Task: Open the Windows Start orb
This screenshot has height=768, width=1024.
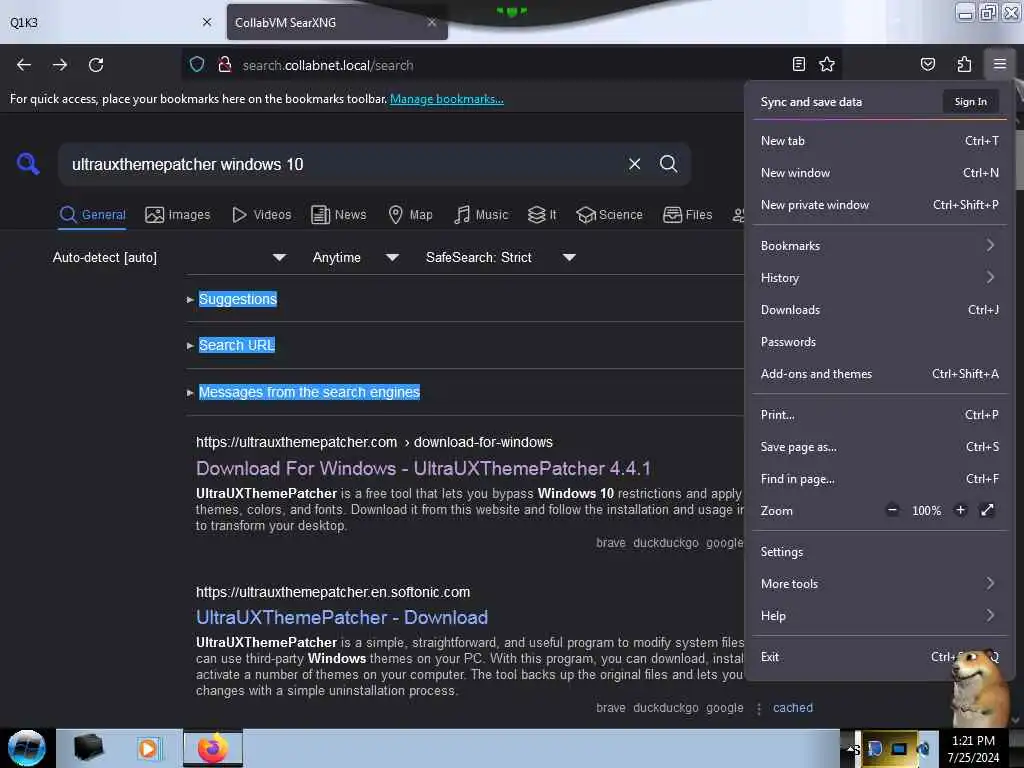Action: (x=27, y=748)
